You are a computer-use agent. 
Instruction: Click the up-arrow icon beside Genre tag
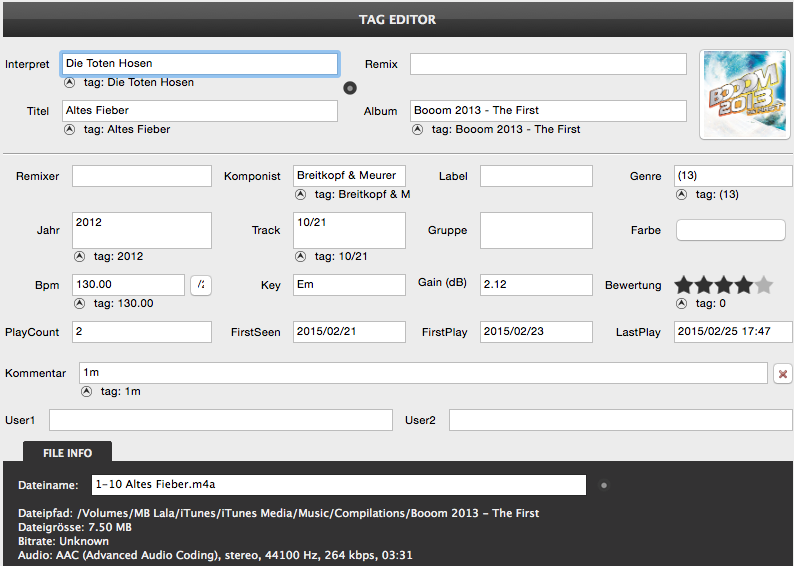[x=681, y=195]
